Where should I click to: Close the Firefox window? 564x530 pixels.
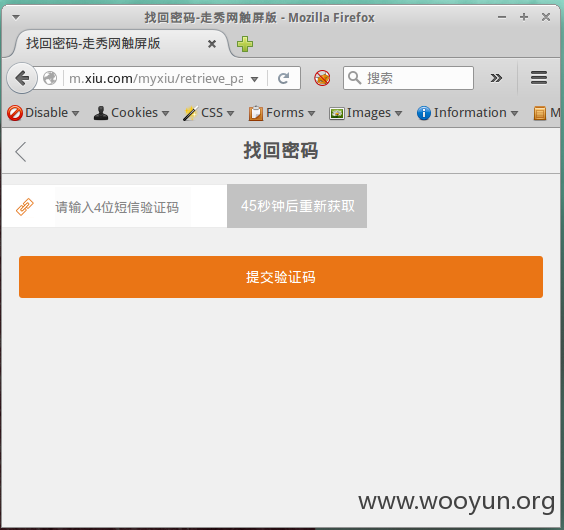(x=546, y=17)
